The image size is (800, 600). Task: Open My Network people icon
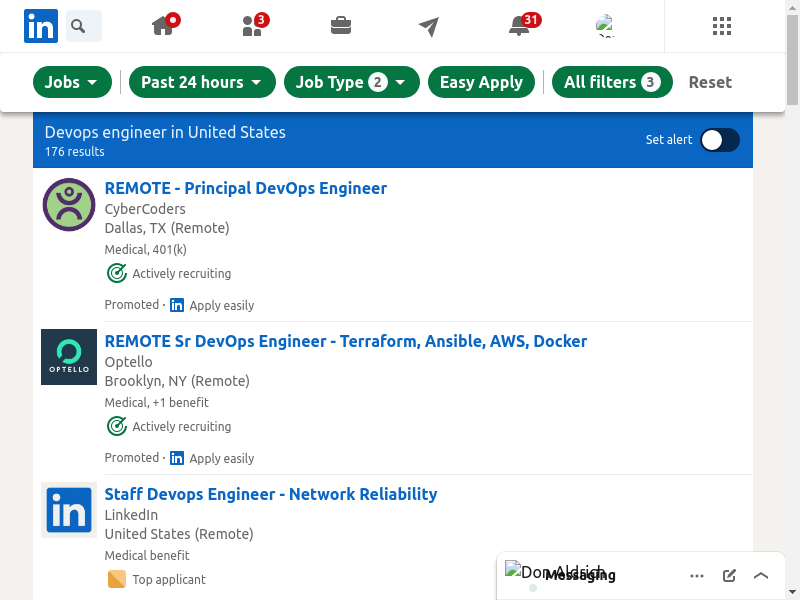click(253, 26)
